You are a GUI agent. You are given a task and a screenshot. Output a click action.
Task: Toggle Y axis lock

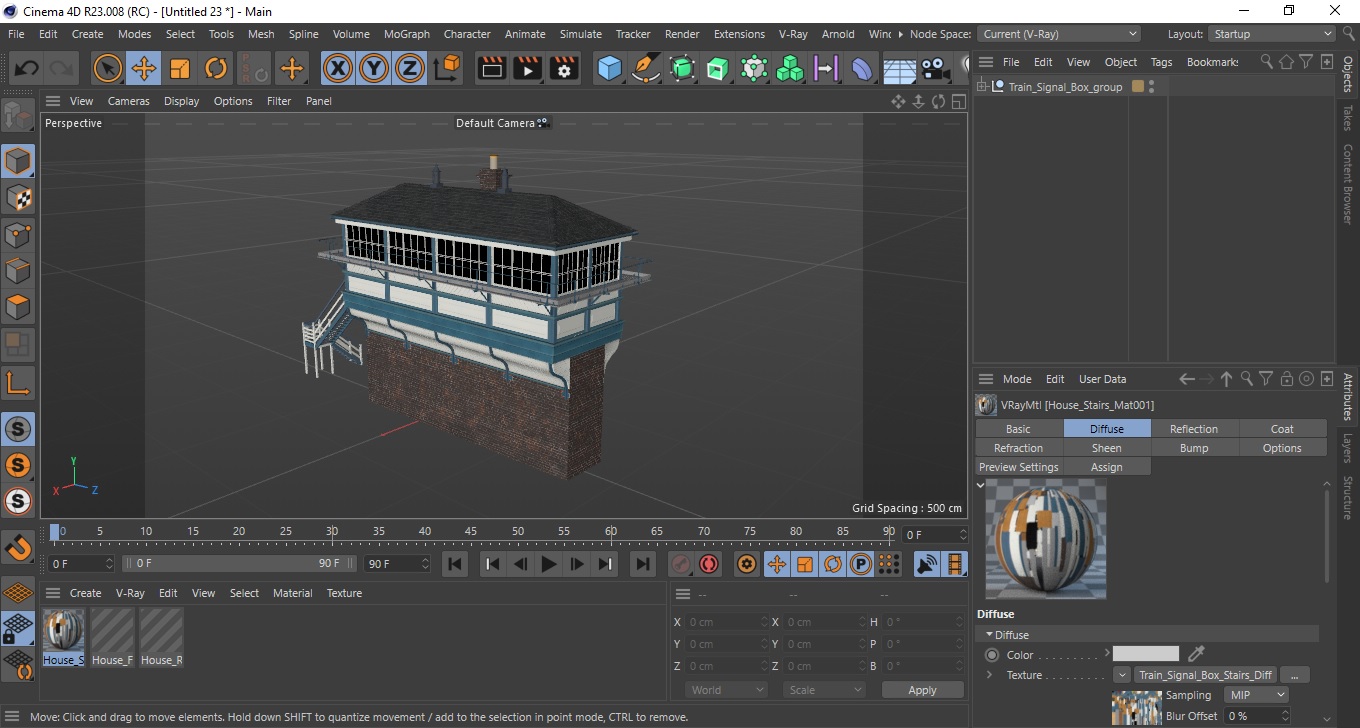[x=374, y=69]
